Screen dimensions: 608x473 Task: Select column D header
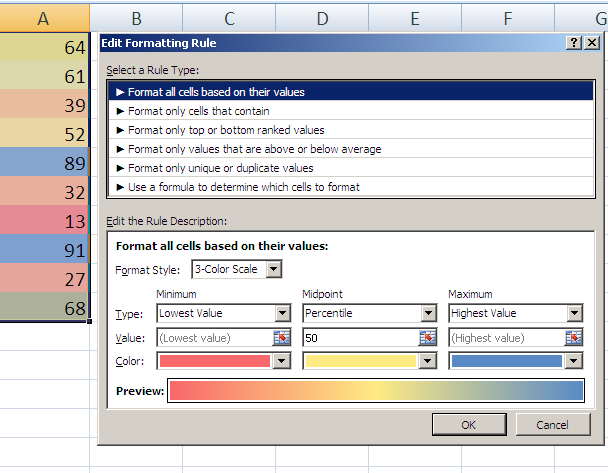(322, 18)
